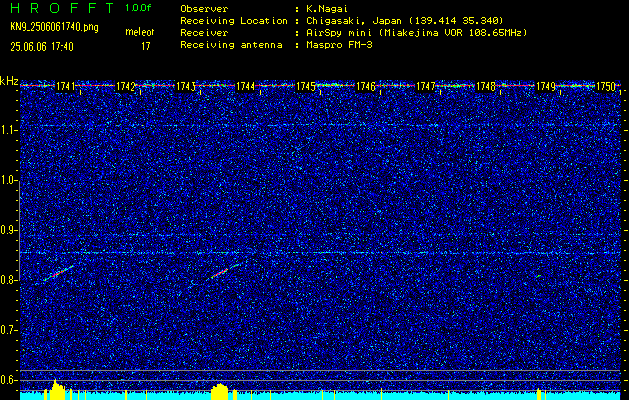Click the yellow power spike below 1749
Image resolution: width=629 pixels, height=400 pixels.
pos(539,394)
